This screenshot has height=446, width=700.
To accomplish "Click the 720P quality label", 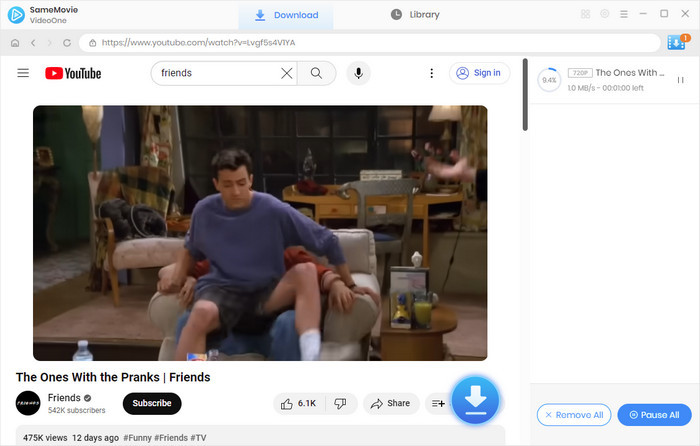I will coord(580,73).
